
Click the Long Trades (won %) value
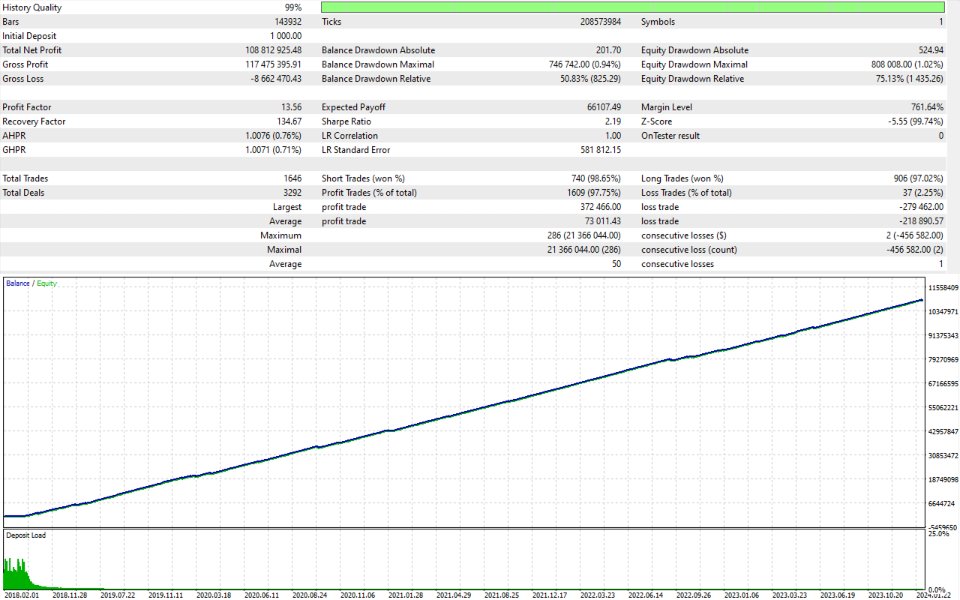click(x=918, y=179)
